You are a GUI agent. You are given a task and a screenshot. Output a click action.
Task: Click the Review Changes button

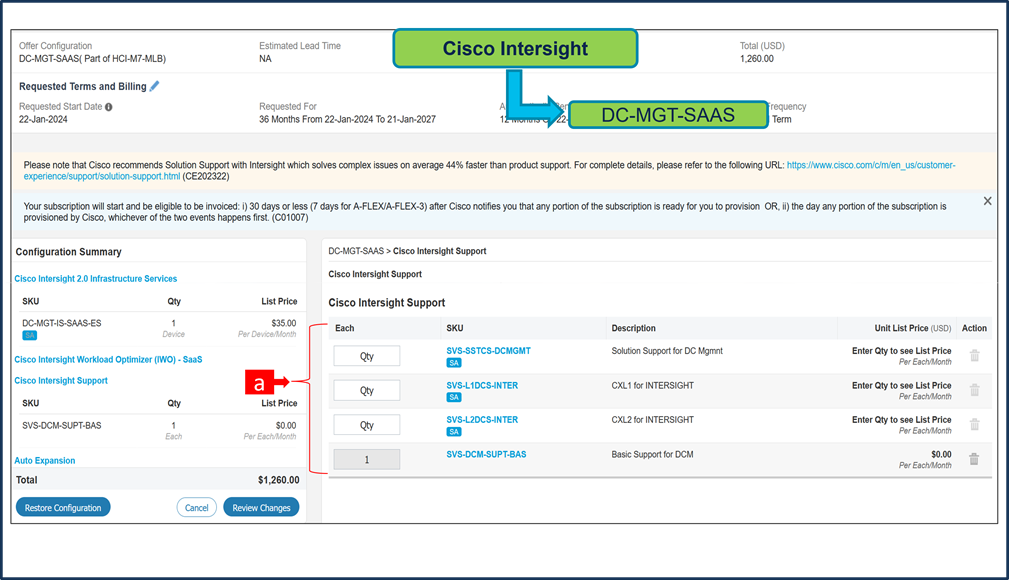tap(261, 507)
